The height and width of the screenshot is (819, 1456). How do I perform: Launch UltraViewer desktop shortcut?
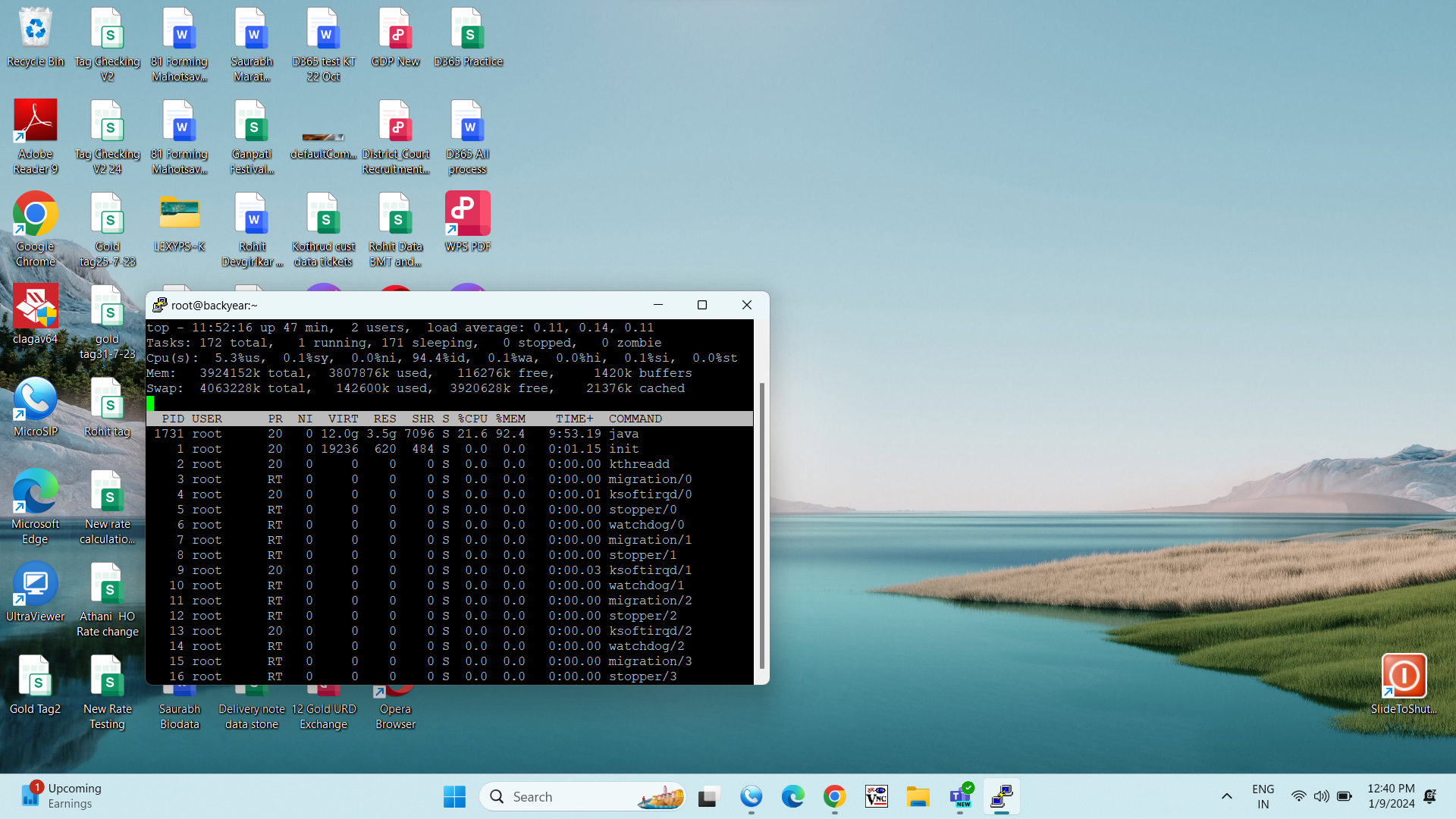(36, 593)
